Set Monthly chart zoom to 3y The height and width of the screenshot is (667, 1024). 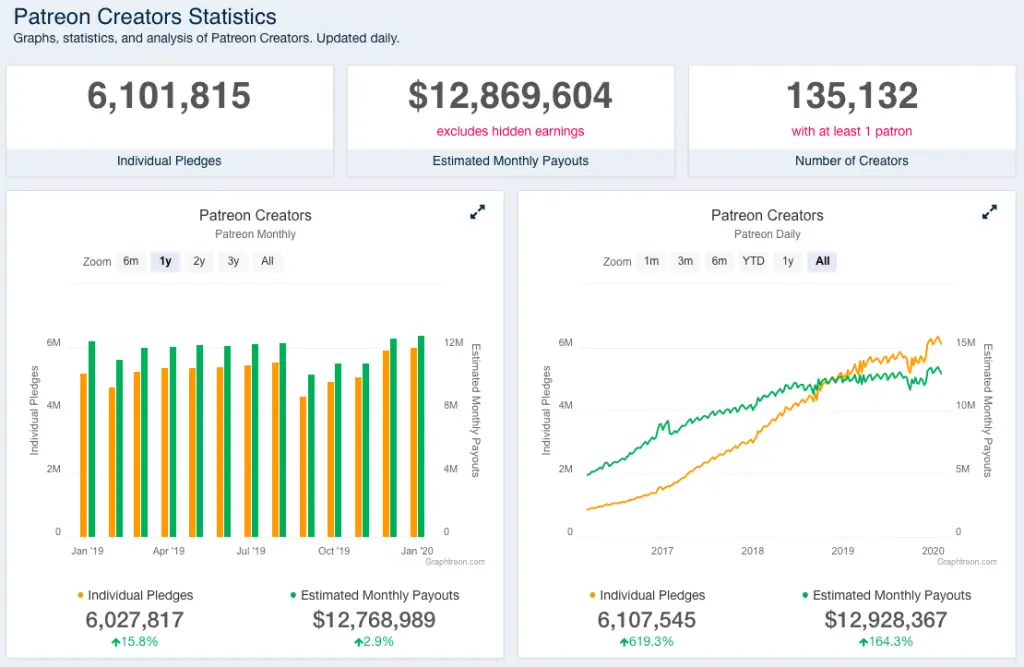pyautogui.click(x=233, y=261)
